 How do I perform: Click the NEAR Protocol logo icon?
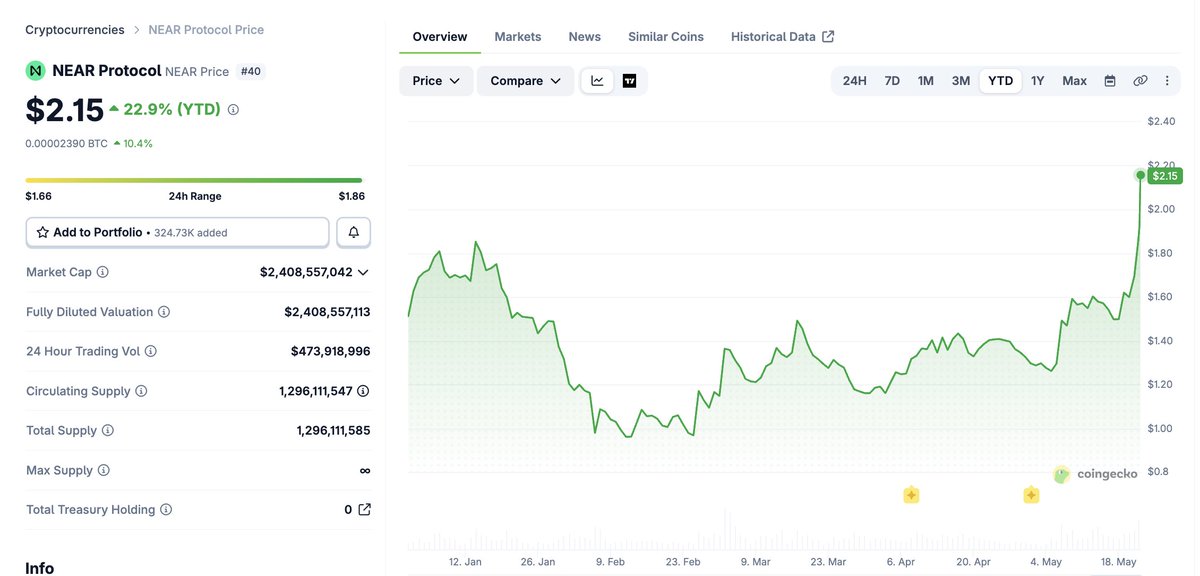click(x=35, y=71)
